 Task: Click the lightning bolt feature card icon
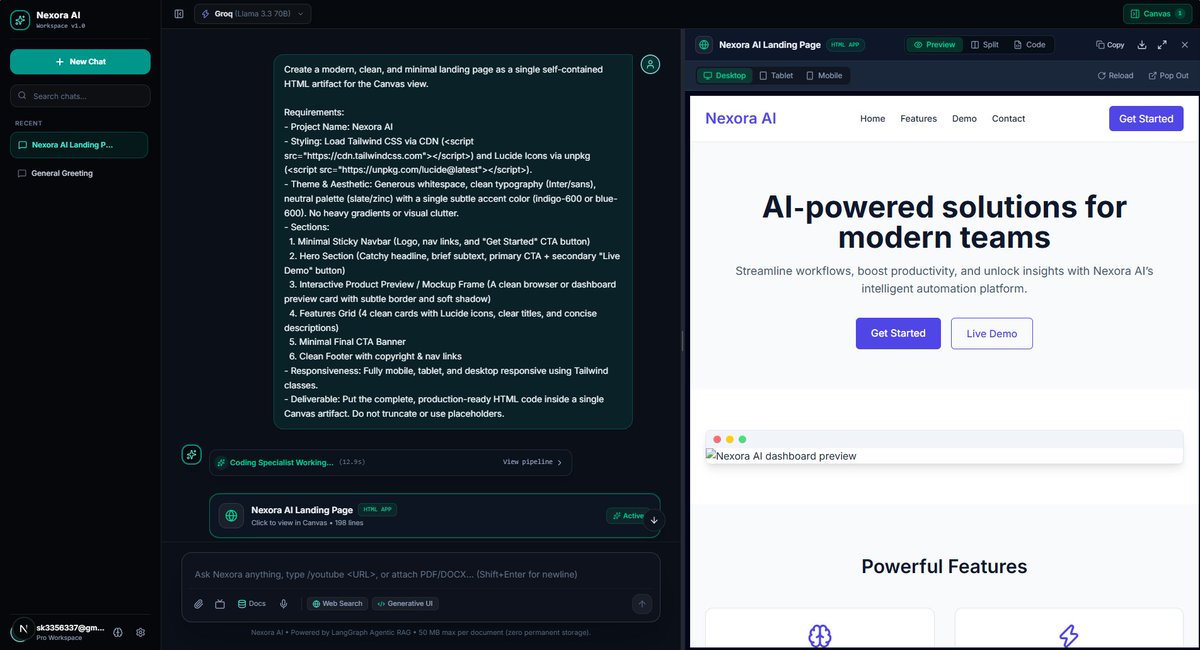tap(1069, 636)
